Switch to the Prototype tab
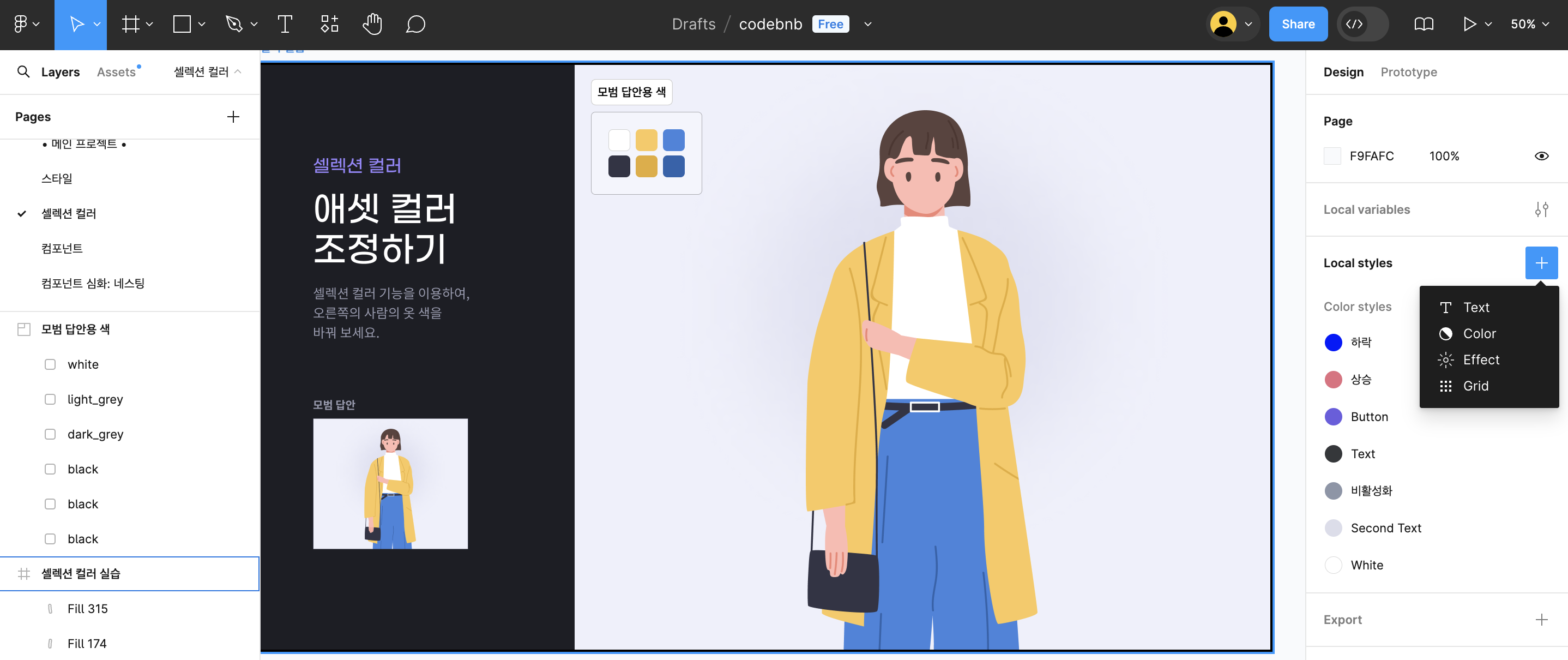The image size is (1568, 660). coord(1408,72)
